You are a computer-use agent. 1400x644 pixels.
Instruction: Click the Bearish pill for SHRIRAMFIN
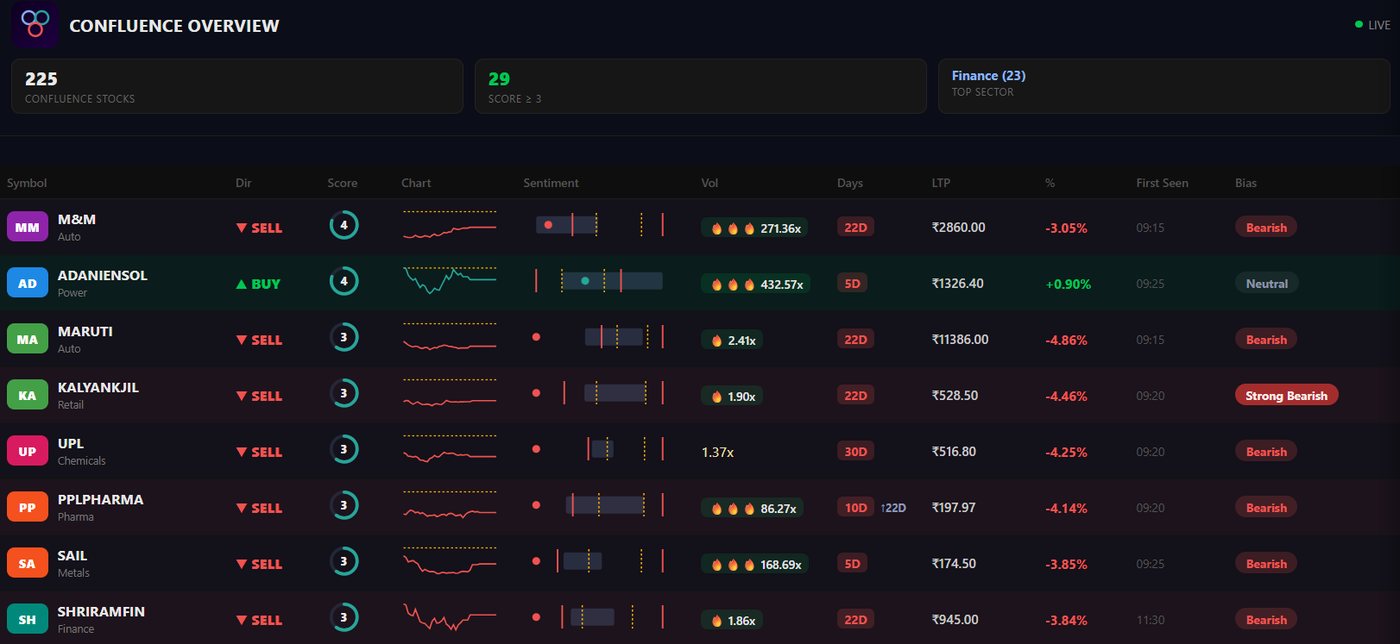pos(1266,619)
